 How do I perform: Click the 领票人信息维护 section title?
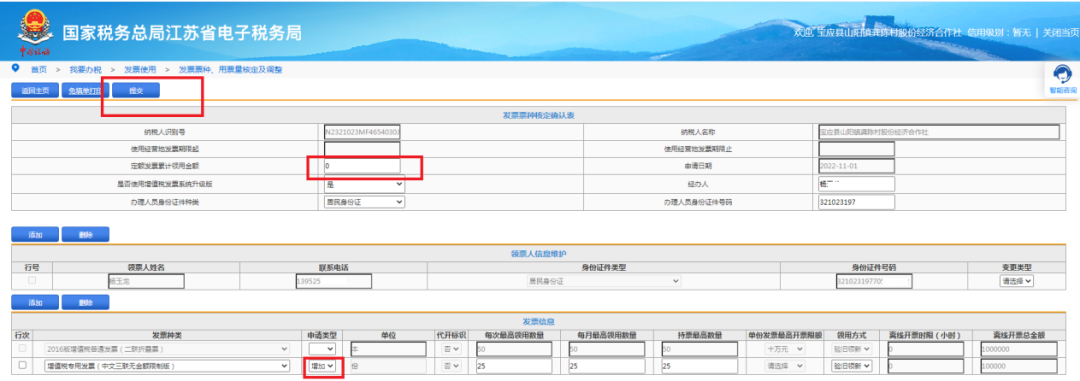coord(539,254)
